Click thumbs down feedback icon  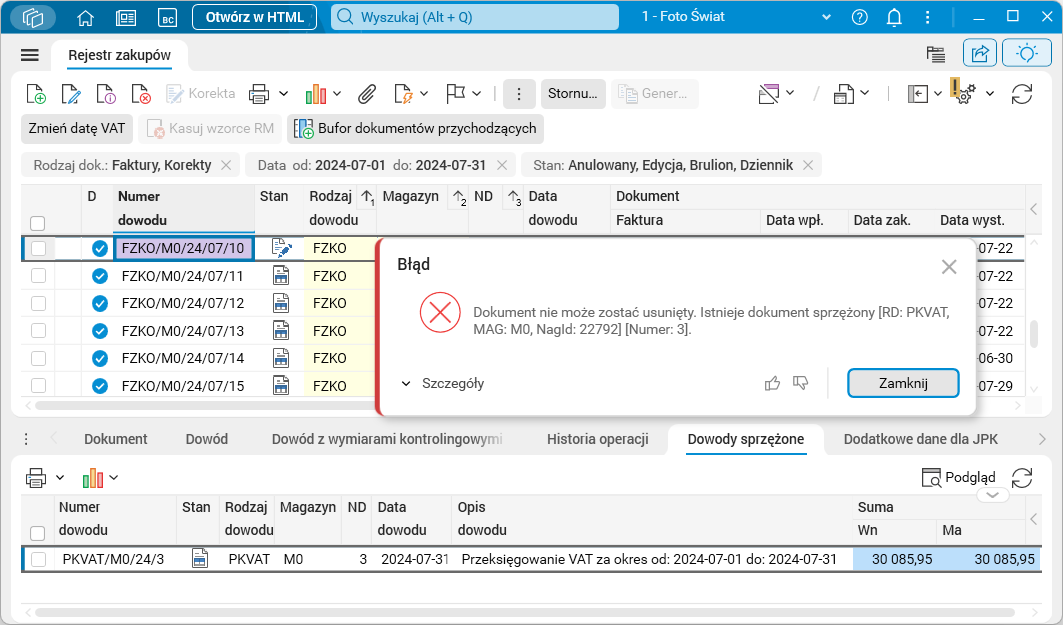click(x=801, y=384)
